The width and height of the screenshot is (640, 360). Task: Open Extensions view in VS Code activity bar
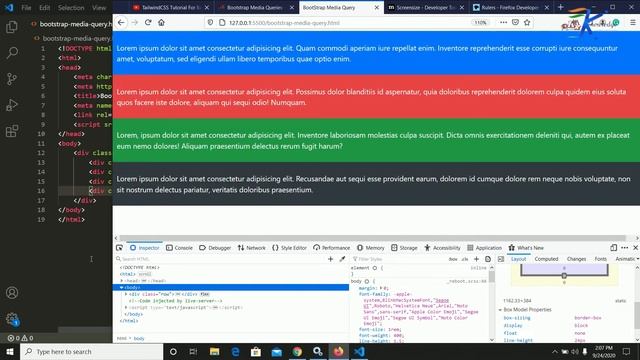[12, 131]
